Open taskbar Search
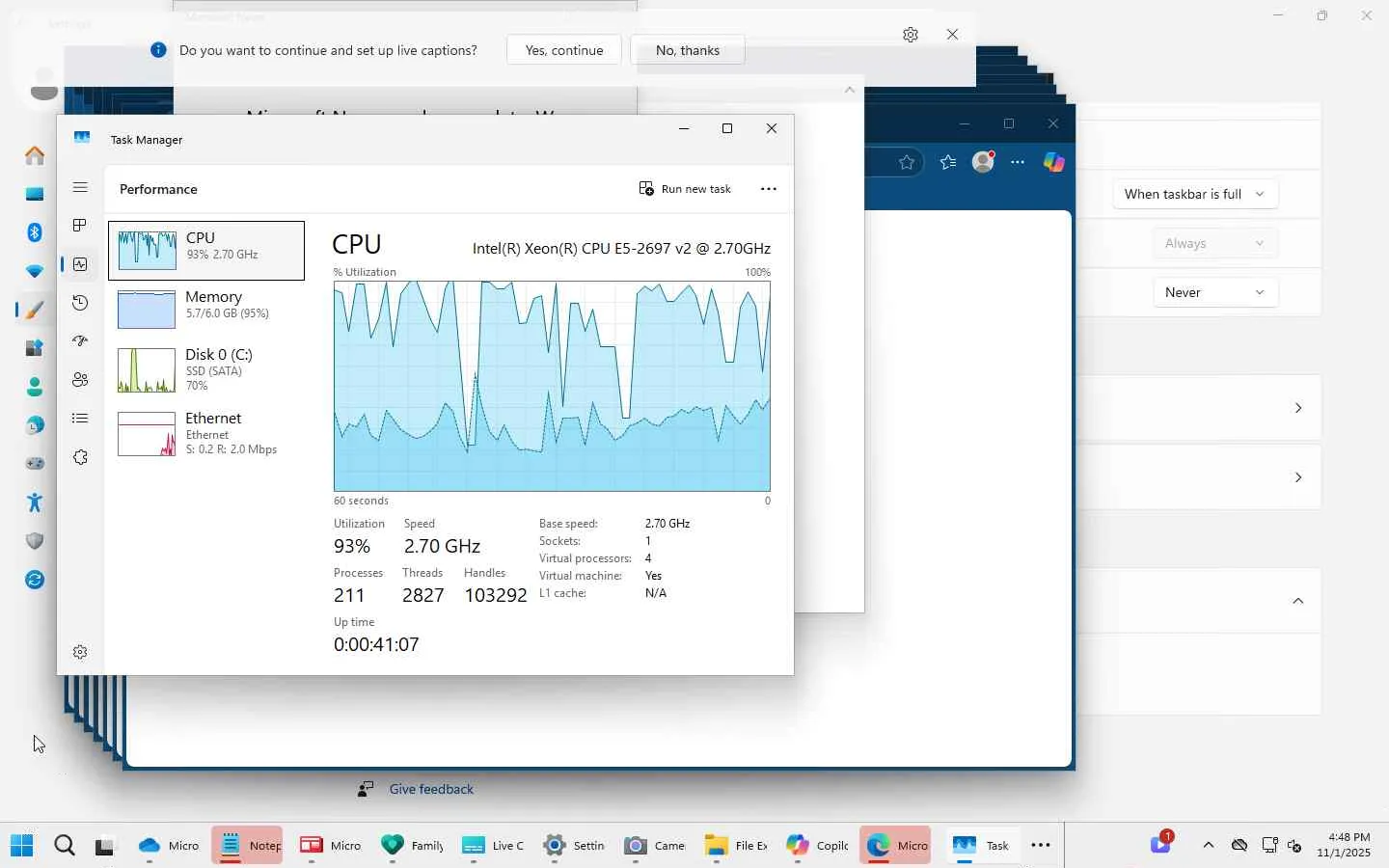The image size is (1389, 868). (x=65, y=846)
